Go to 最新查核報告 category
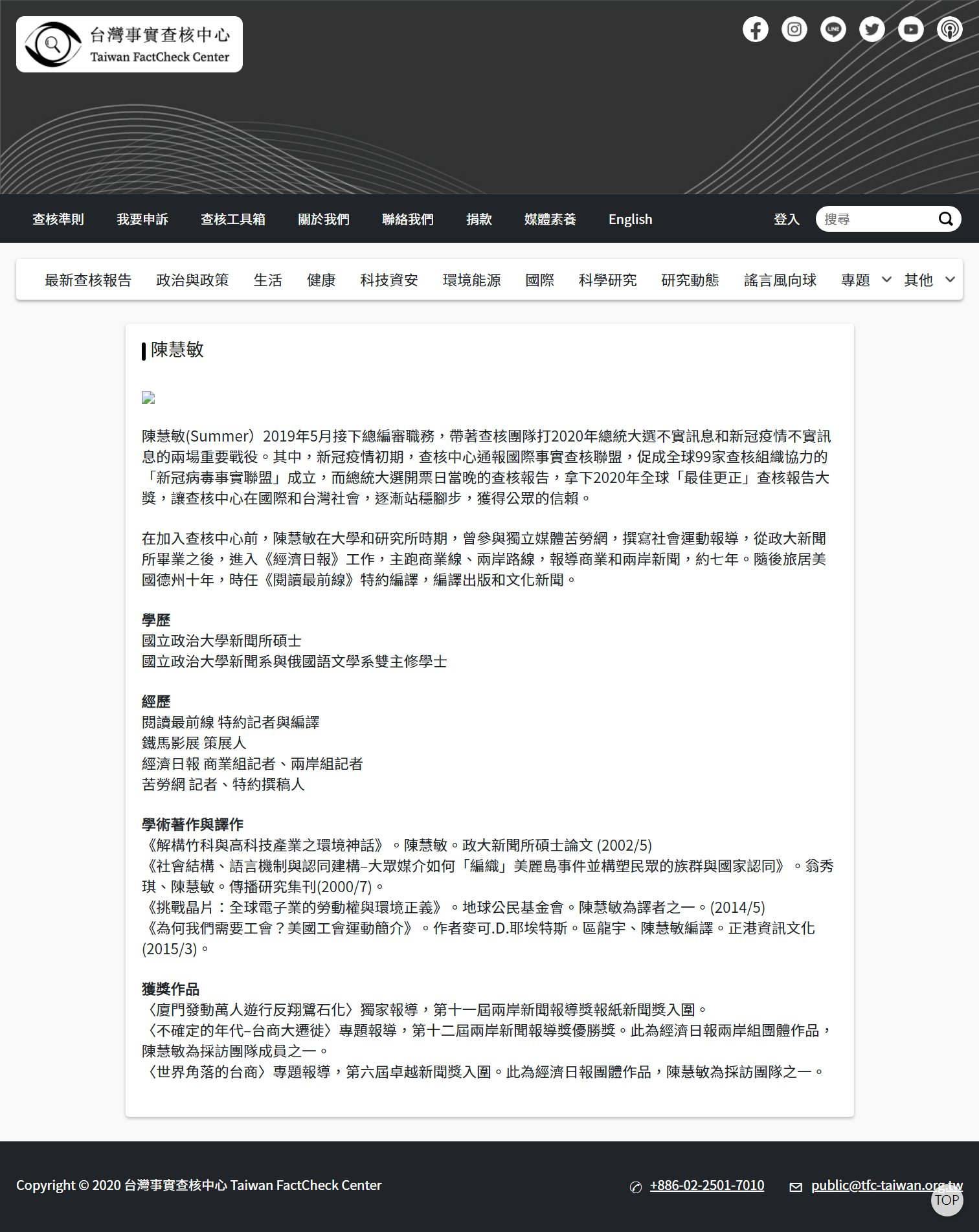Viewport: 979px width, 1232px height. [x=88, y=280]
